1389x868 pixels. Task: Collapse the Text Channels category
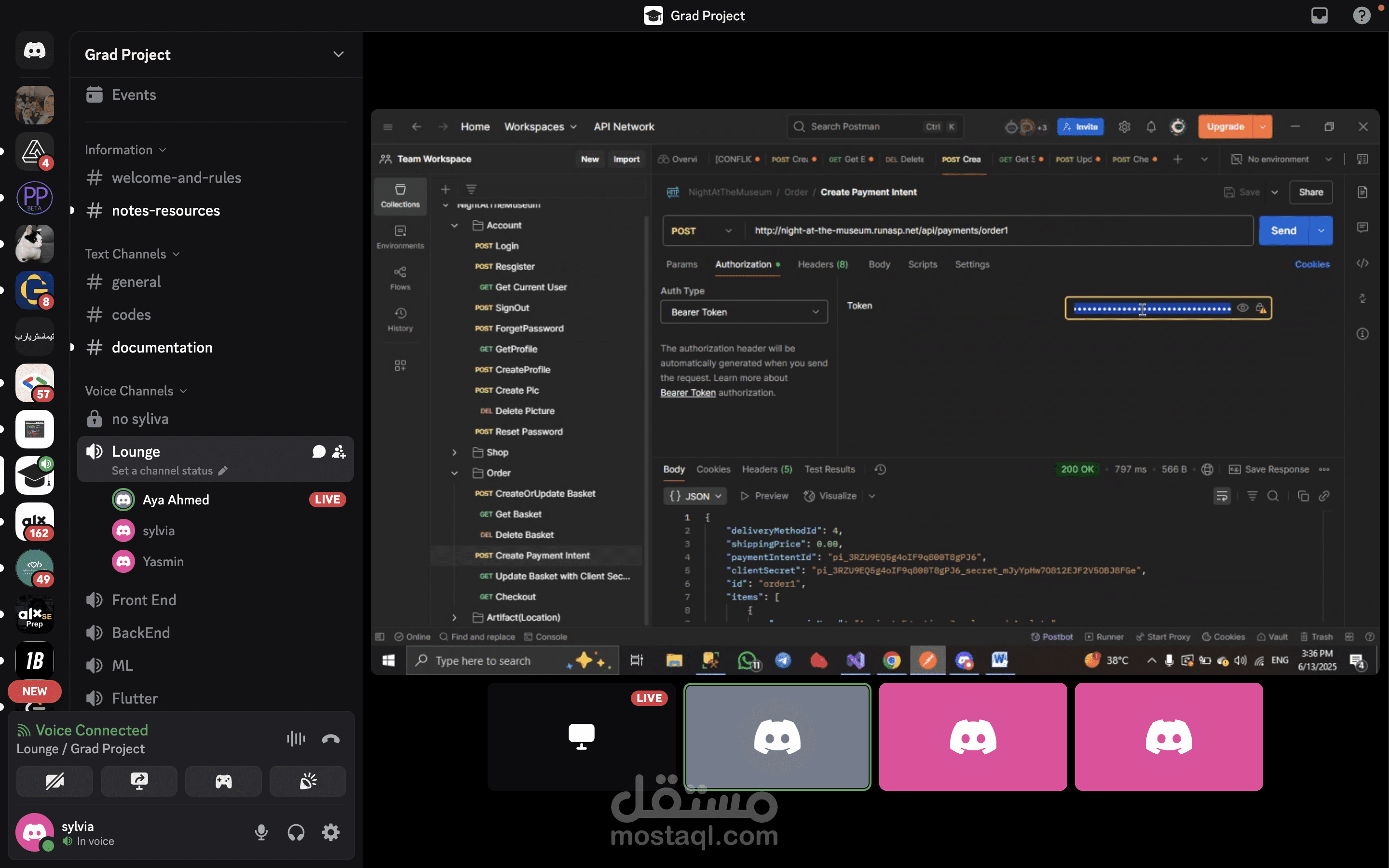coord(133,254)
